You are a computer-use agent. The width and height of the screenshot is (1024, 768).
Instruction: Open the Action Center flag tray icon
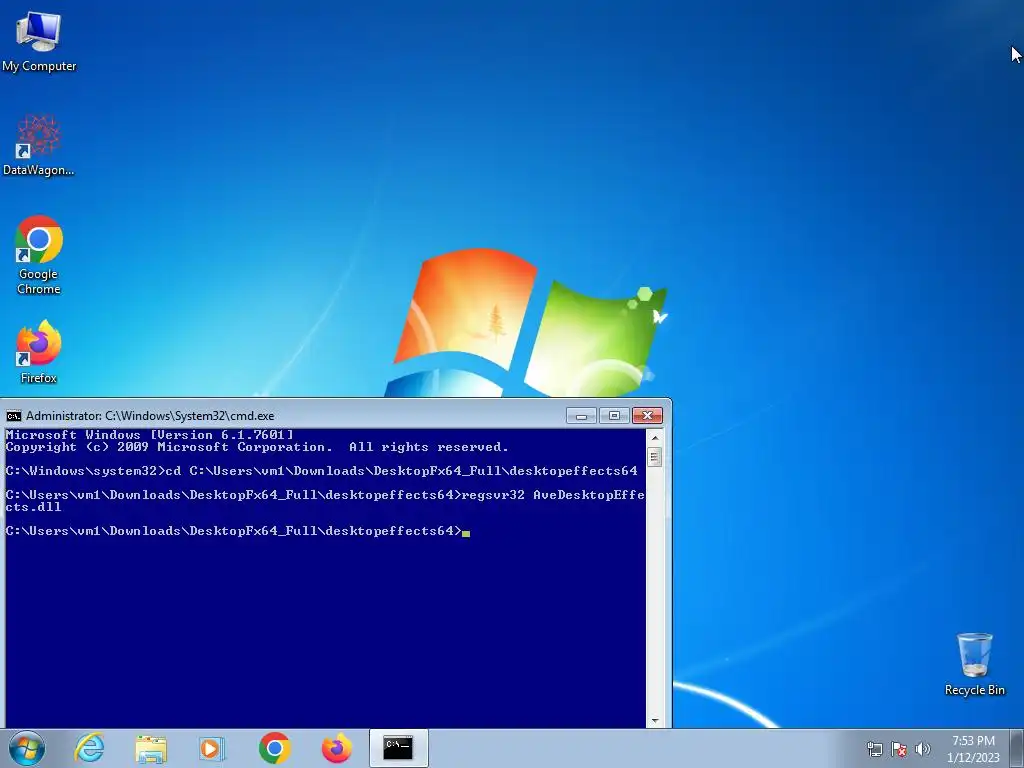coord(899,749)
